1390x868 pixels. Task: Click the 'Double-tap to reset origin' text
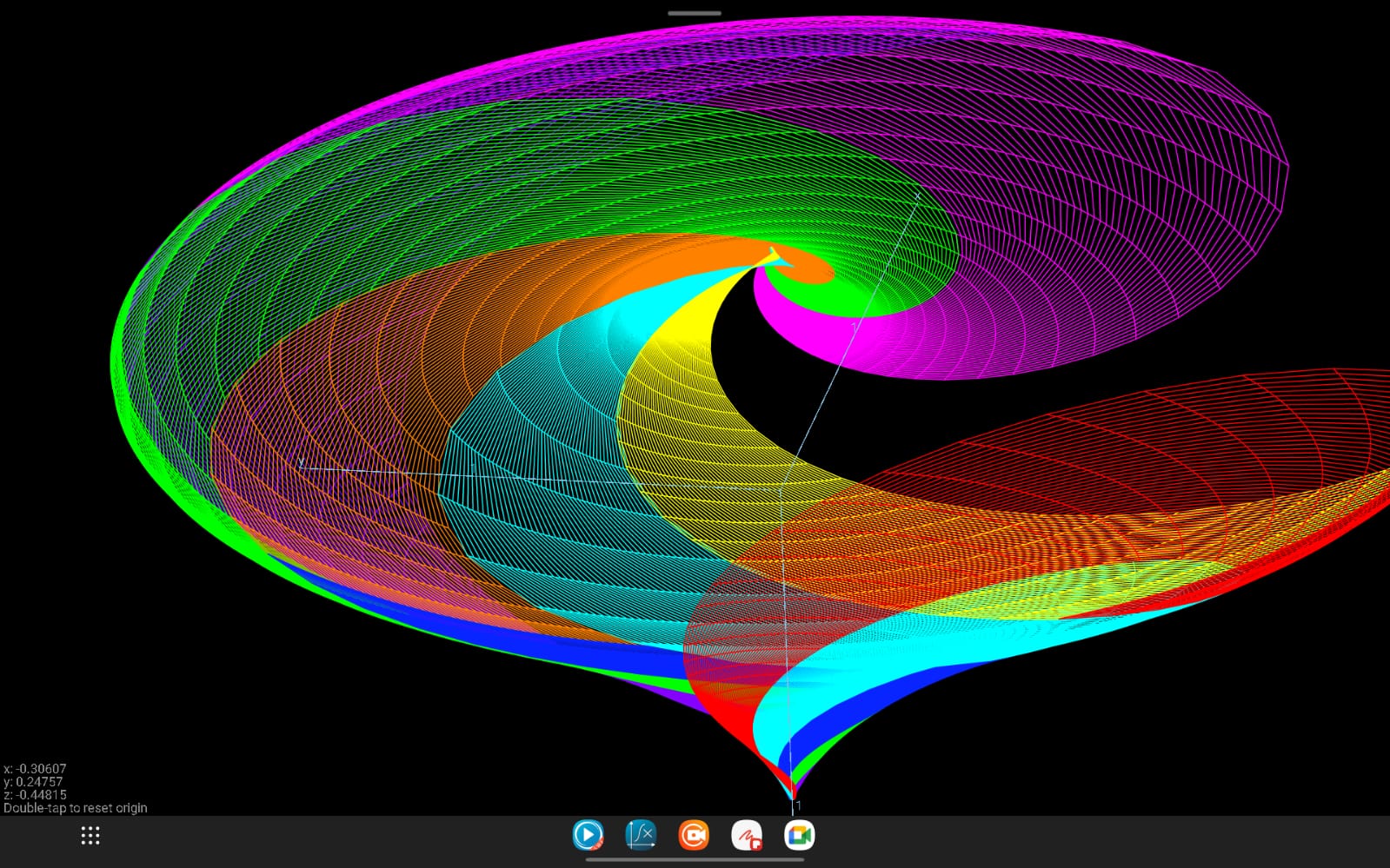[76, 808]
